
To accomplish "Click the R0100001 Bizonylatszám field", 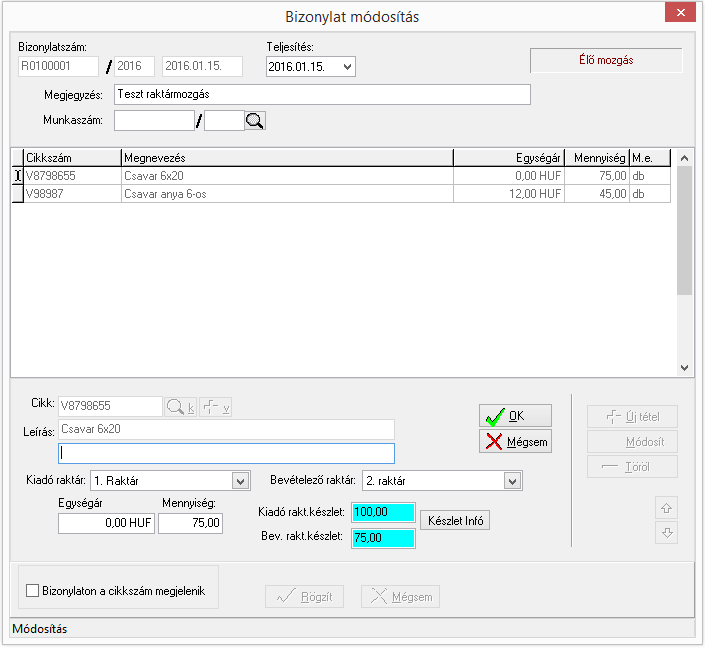I will (x=58, y=67).
